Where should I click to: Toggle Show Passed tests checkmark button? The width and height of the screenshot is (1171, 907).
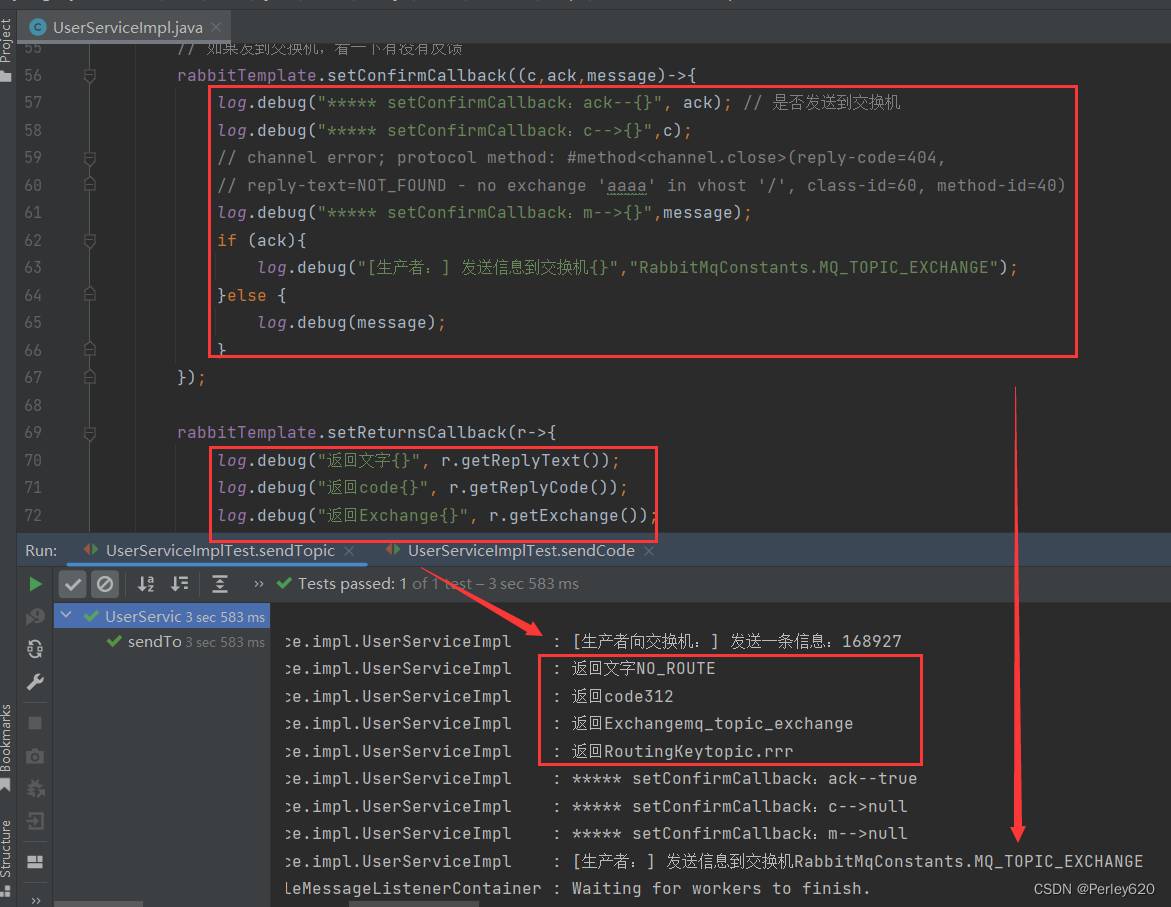pyautogui.click(x=72, y=583)
